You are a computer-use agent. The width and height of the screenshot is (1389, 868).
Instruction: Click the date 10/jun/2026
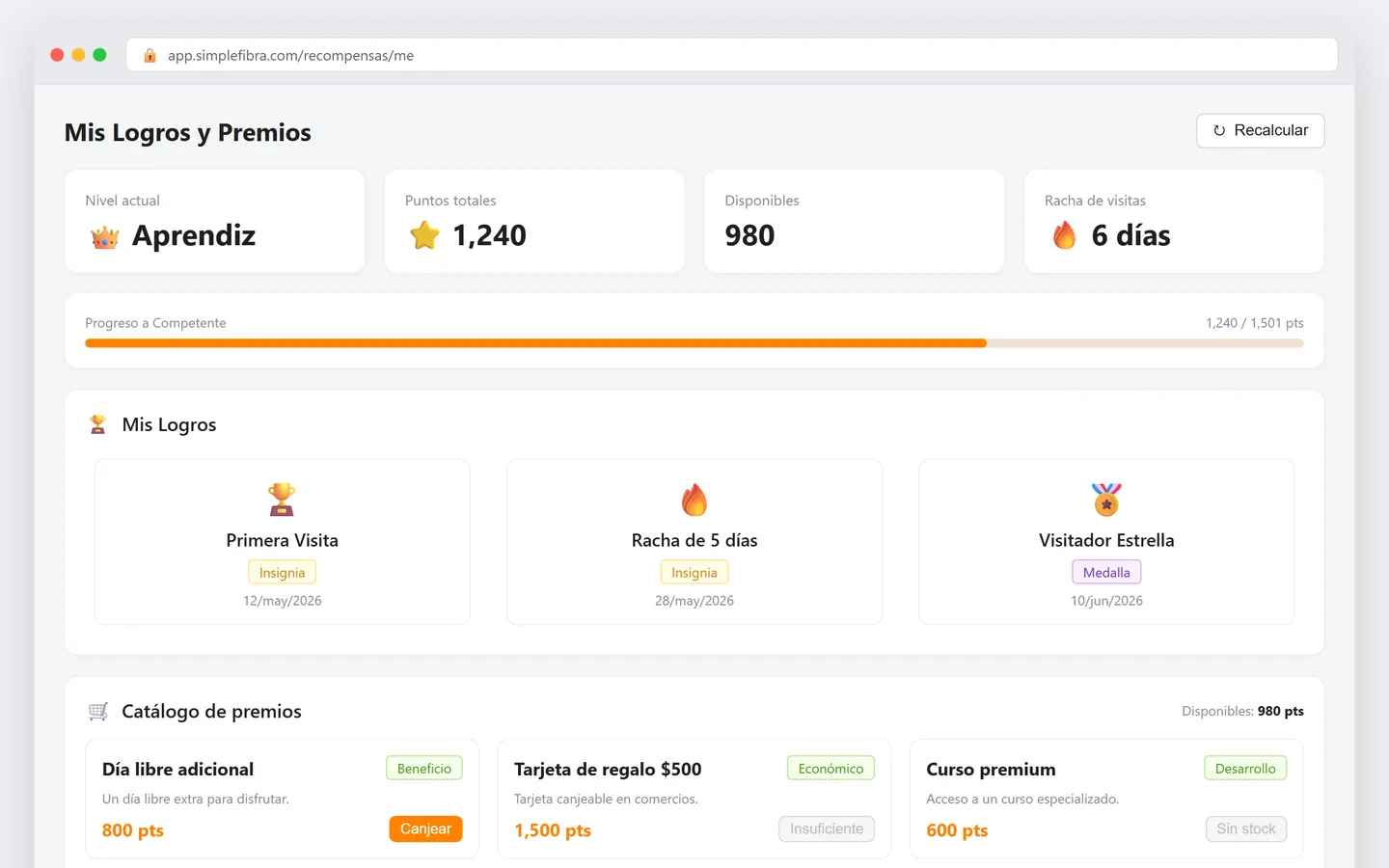pos(1106,601)
